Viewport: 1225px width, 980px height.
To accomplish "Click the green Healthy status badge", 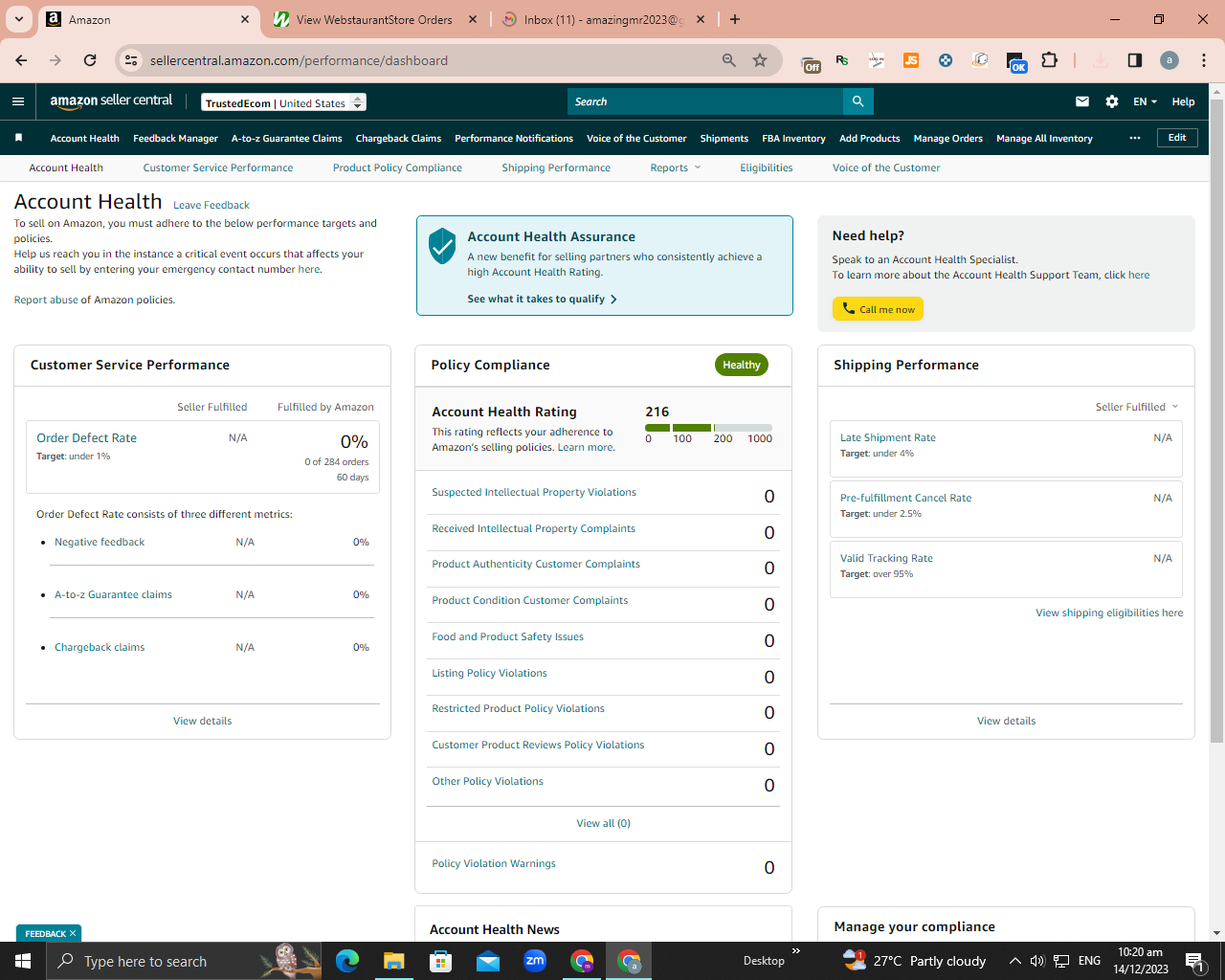I will (x=742, y=365).
